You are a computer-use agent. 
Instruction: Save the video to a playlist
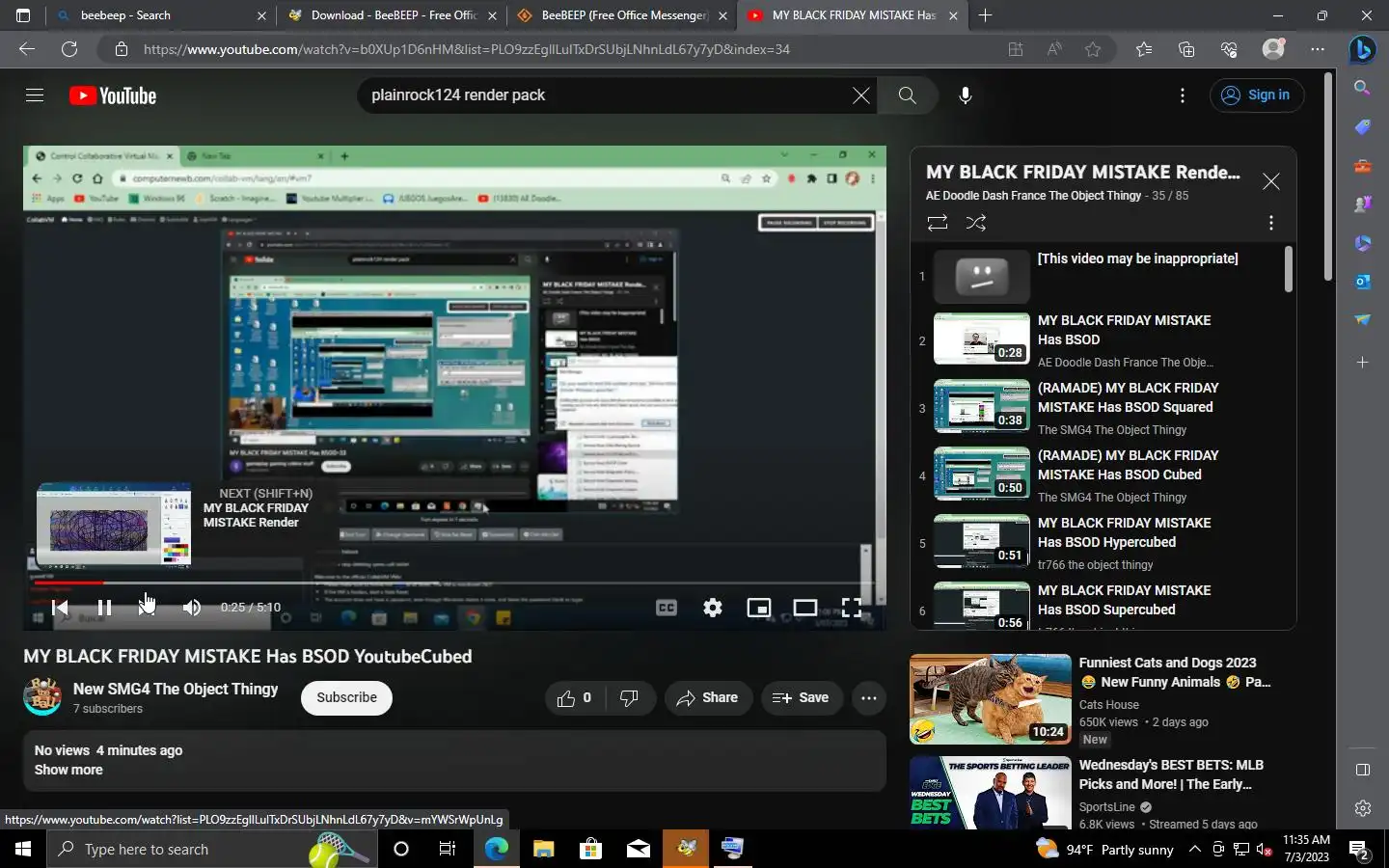pos(801,697)
